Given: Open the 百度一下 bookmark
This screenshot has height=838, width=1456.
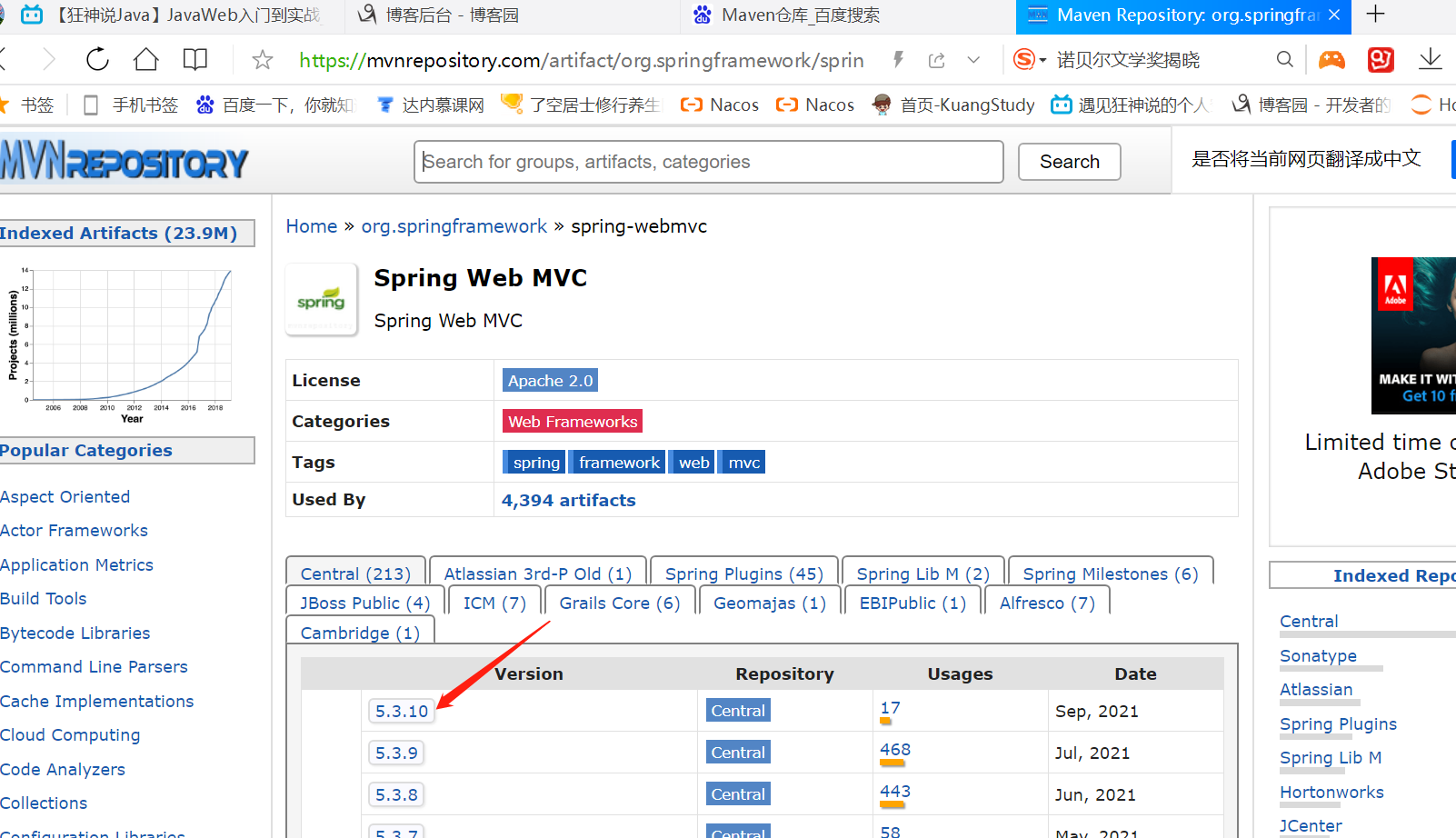Looking at the screenshot, I should [274, 105].
